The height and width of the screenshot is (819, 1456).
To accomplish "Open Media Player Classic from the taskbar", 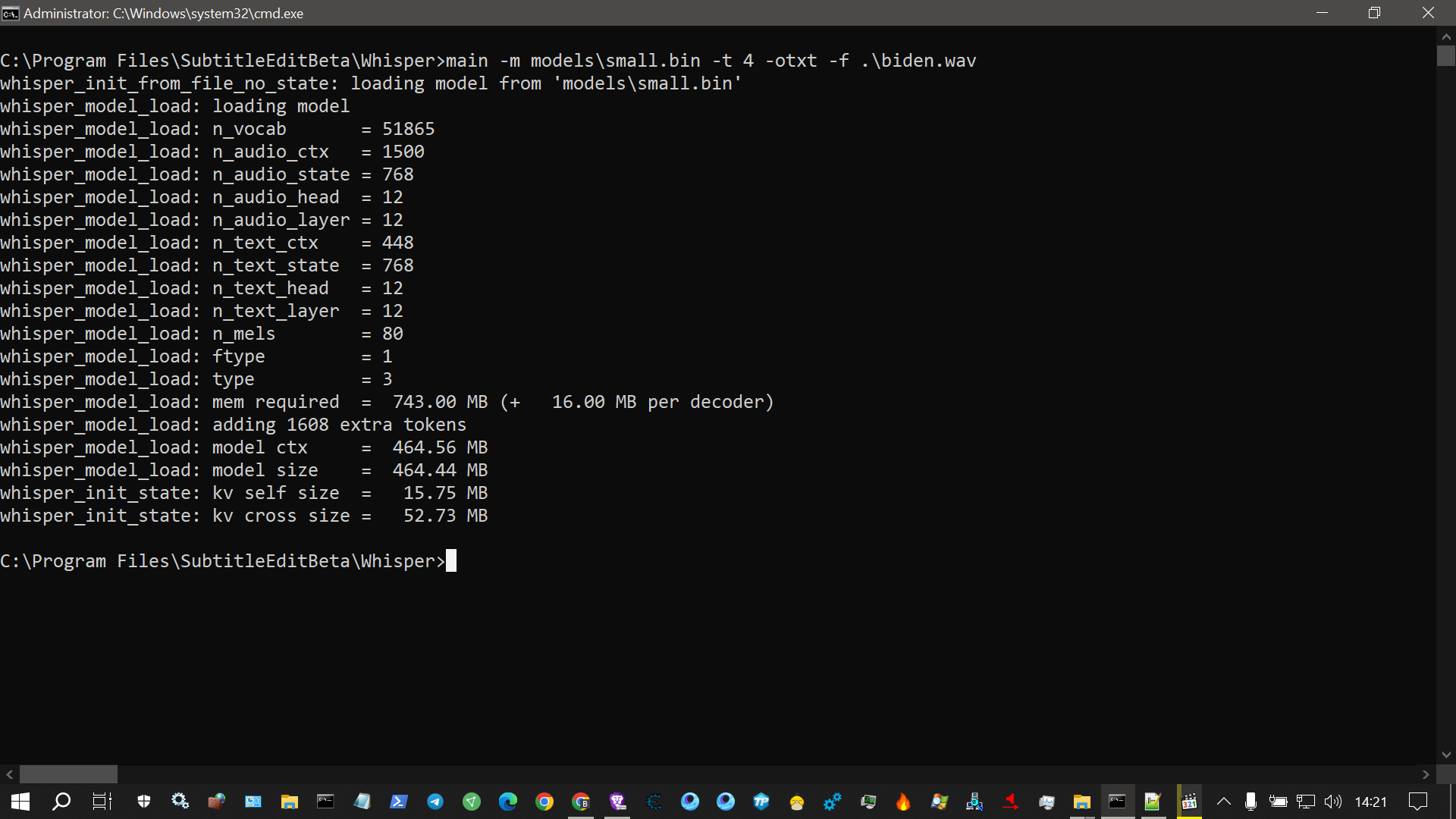I will tap(1190, 802).
